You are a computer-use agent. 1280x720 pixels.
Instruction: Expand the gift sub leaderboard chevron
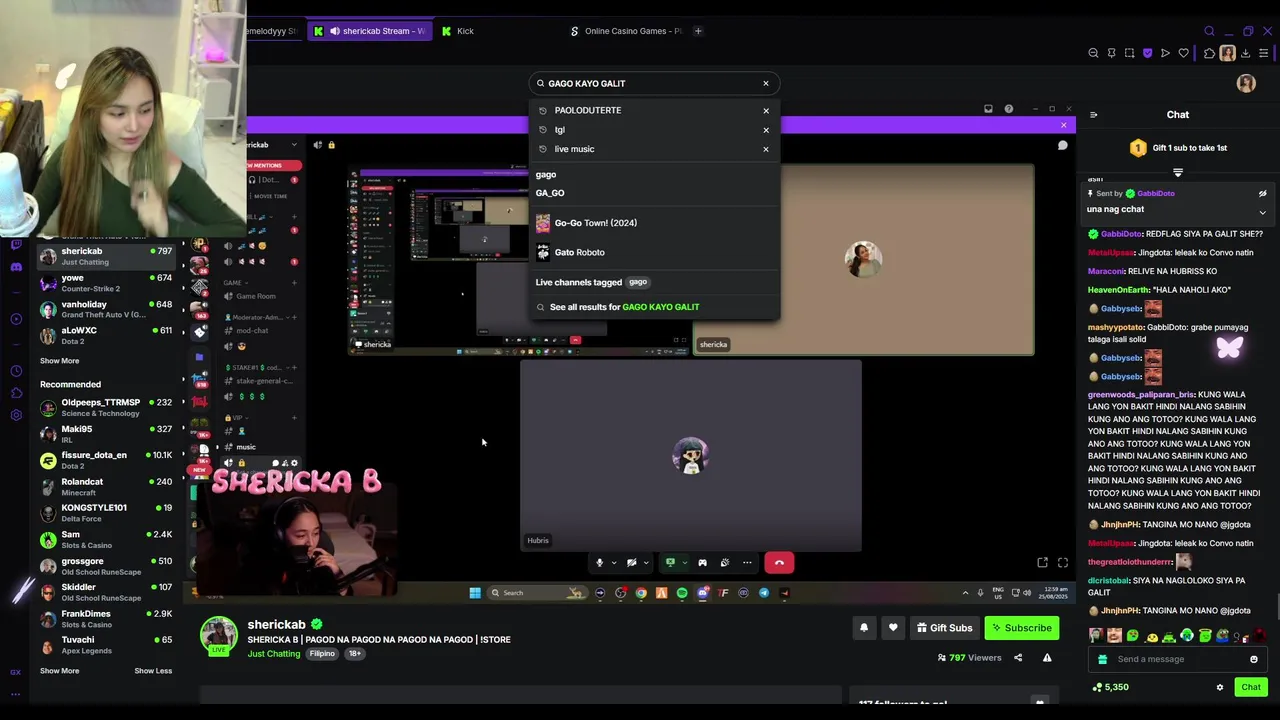[1178, 173]
